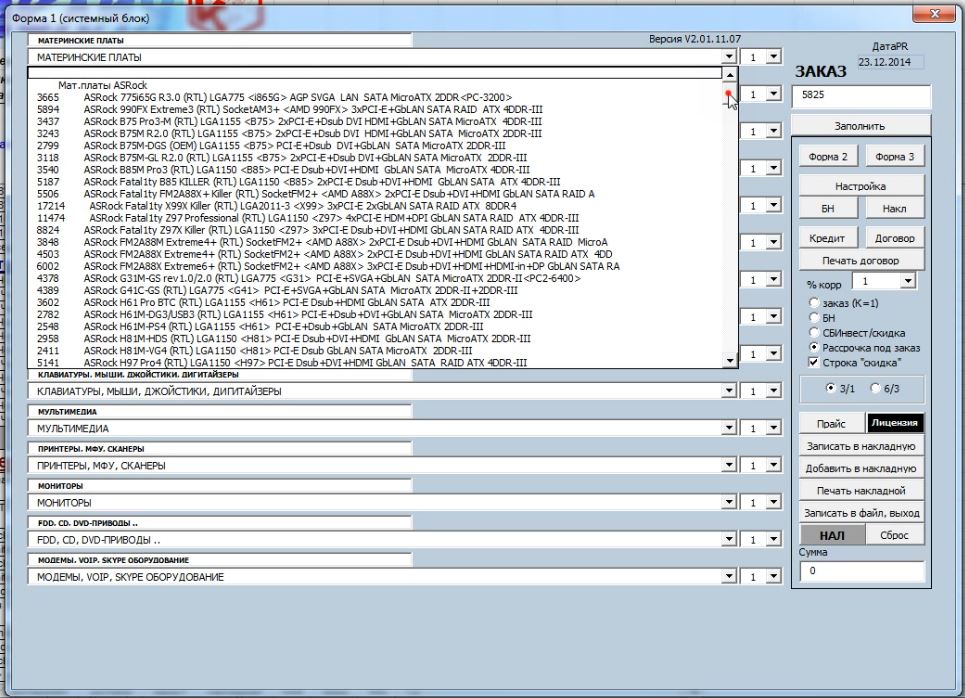The width and height of the screenshot is (965, 698).
Task: Open Форма 2
Action: click(x=828, y=156)
